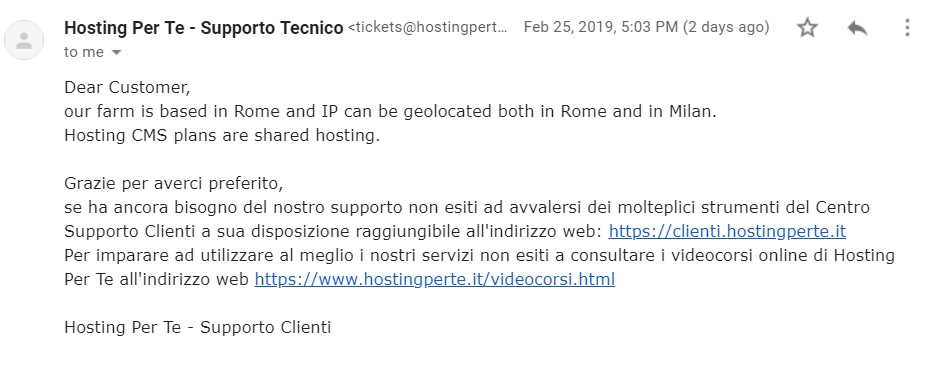This screenshot has width=934, height=372.
Task: Open the three-dot more options menu
Action: point(907,27)
